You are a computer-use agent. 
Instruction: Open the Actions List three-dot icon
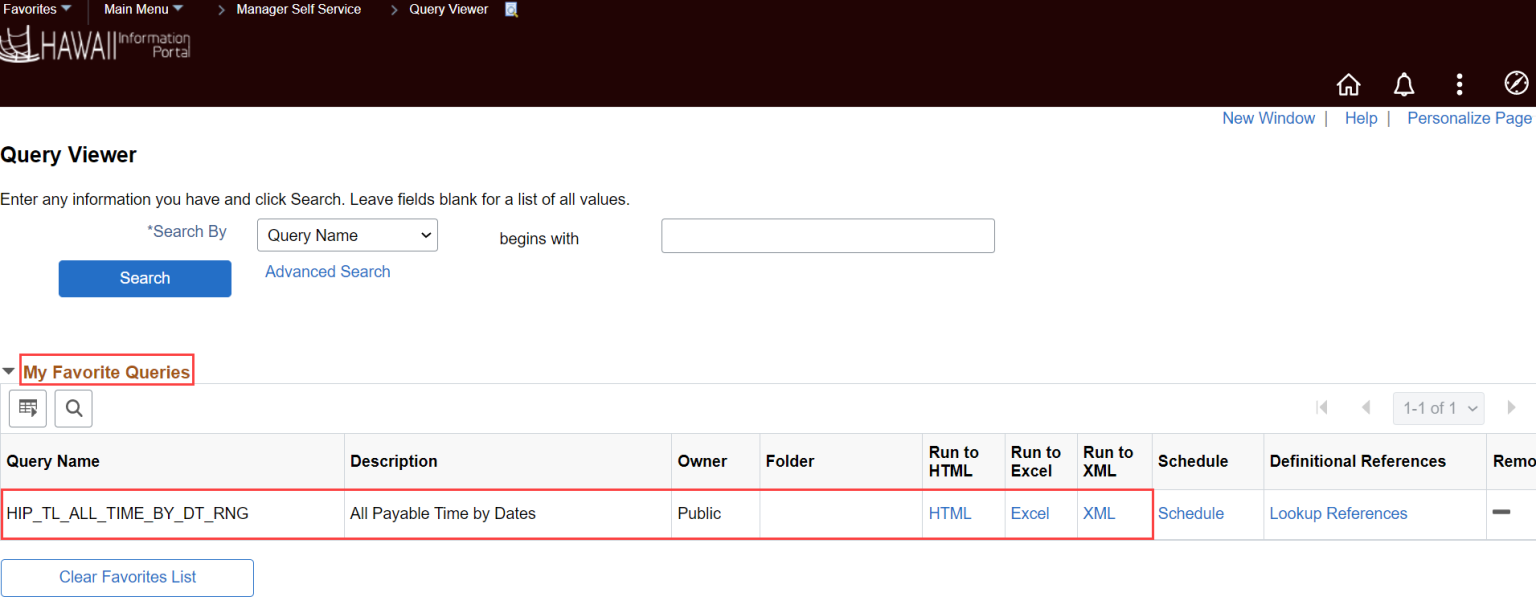[1459, 84]
